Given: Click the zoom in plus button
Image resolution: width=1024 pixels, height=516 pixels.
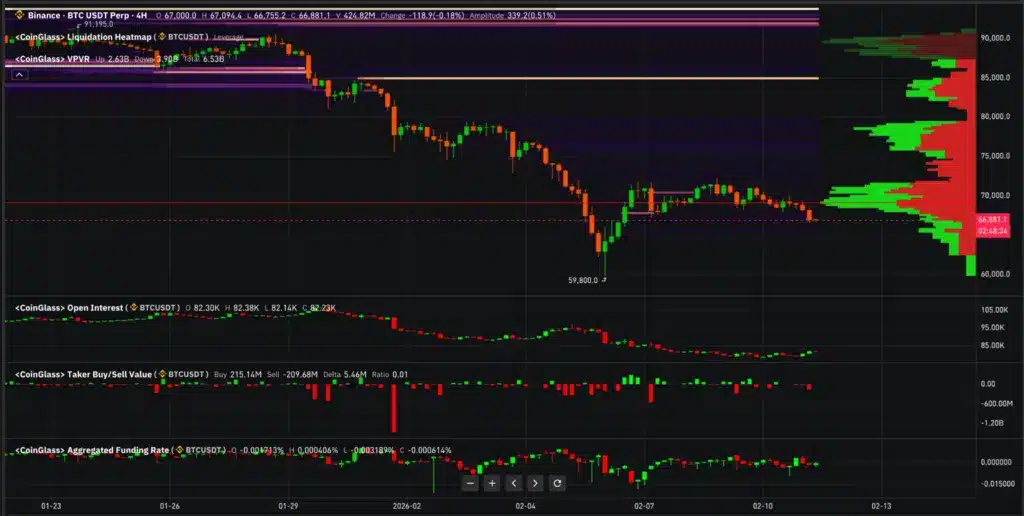Looking at the screenshot, I should click(x=492, y=483).
